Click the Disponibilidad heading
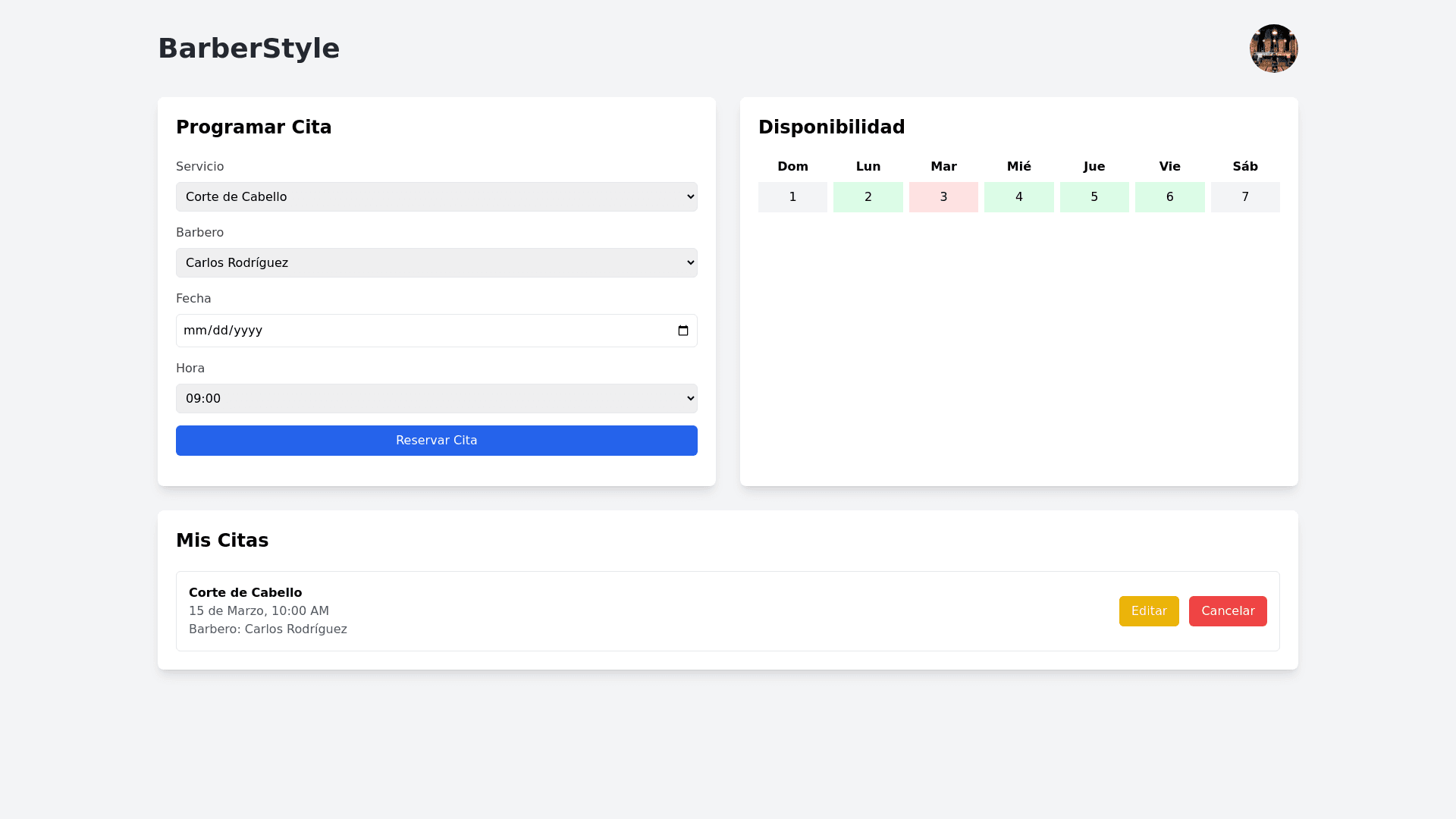This screenshot has width=1456, height=819. pyautogui.click(x=831, y=127)
